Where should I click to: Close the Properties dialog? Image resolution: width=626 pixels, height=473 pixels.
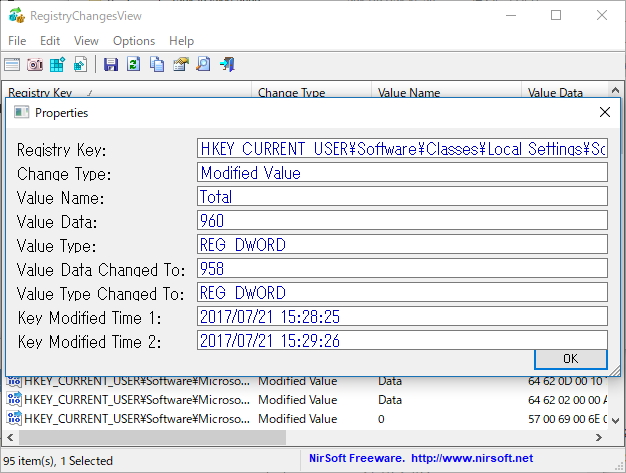(605, 112)
